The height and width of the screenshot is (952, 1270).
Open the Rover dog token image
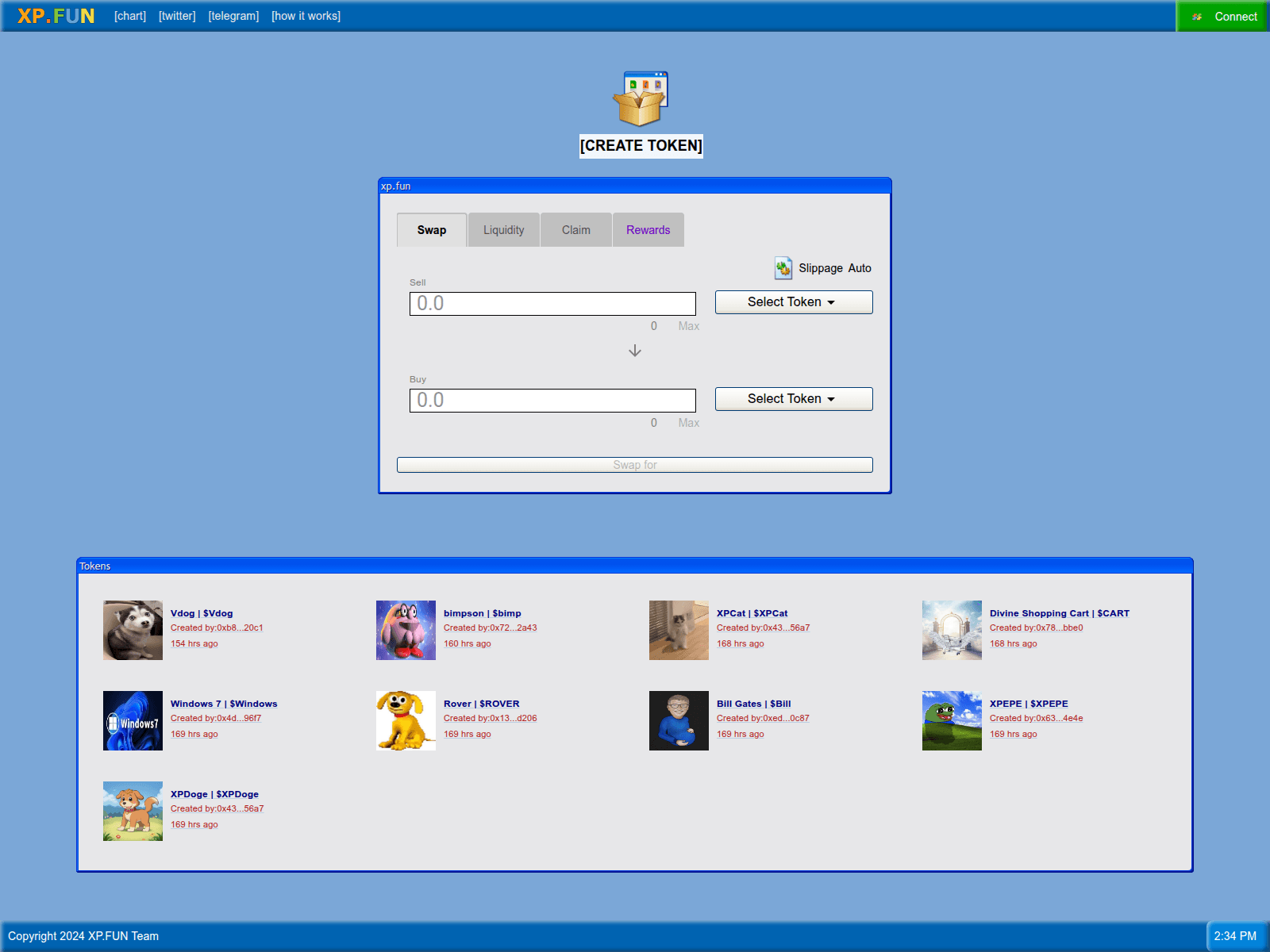[x=406, y=720]
